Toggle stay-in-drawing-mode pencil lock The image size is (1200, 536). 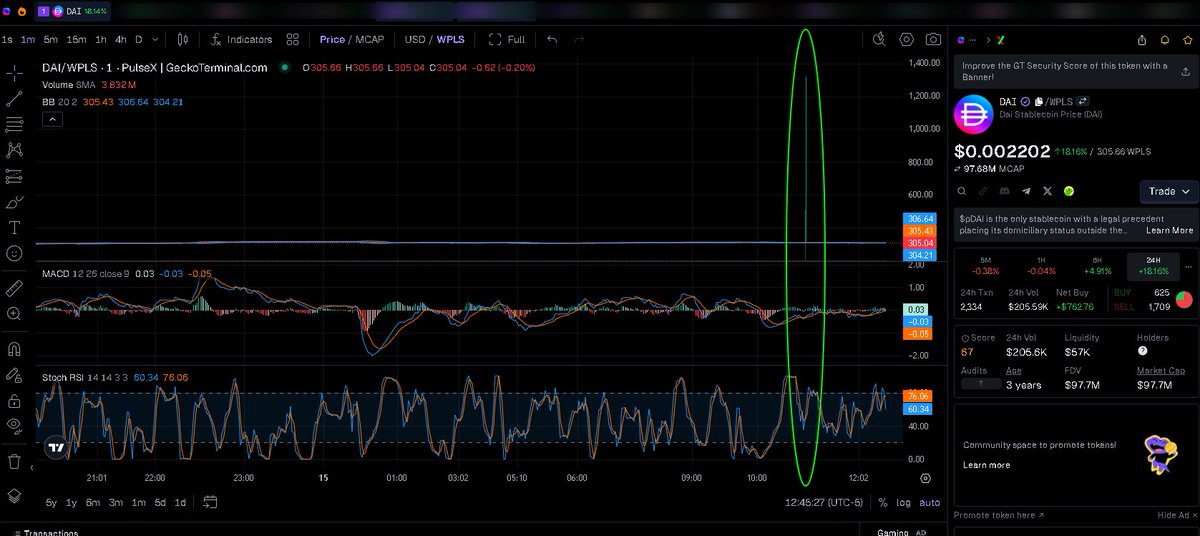pyautogui.click(x=14, y=376)
